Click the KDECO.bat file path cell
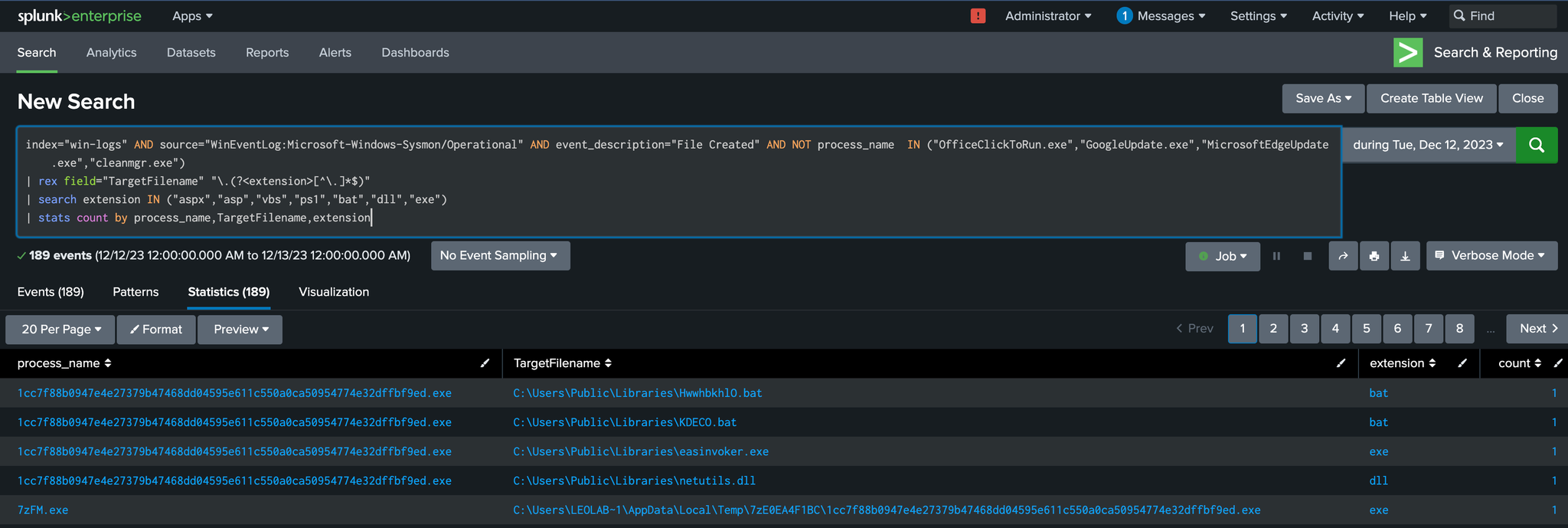The height and width of the screenshot is (528, 1568). 625,422
